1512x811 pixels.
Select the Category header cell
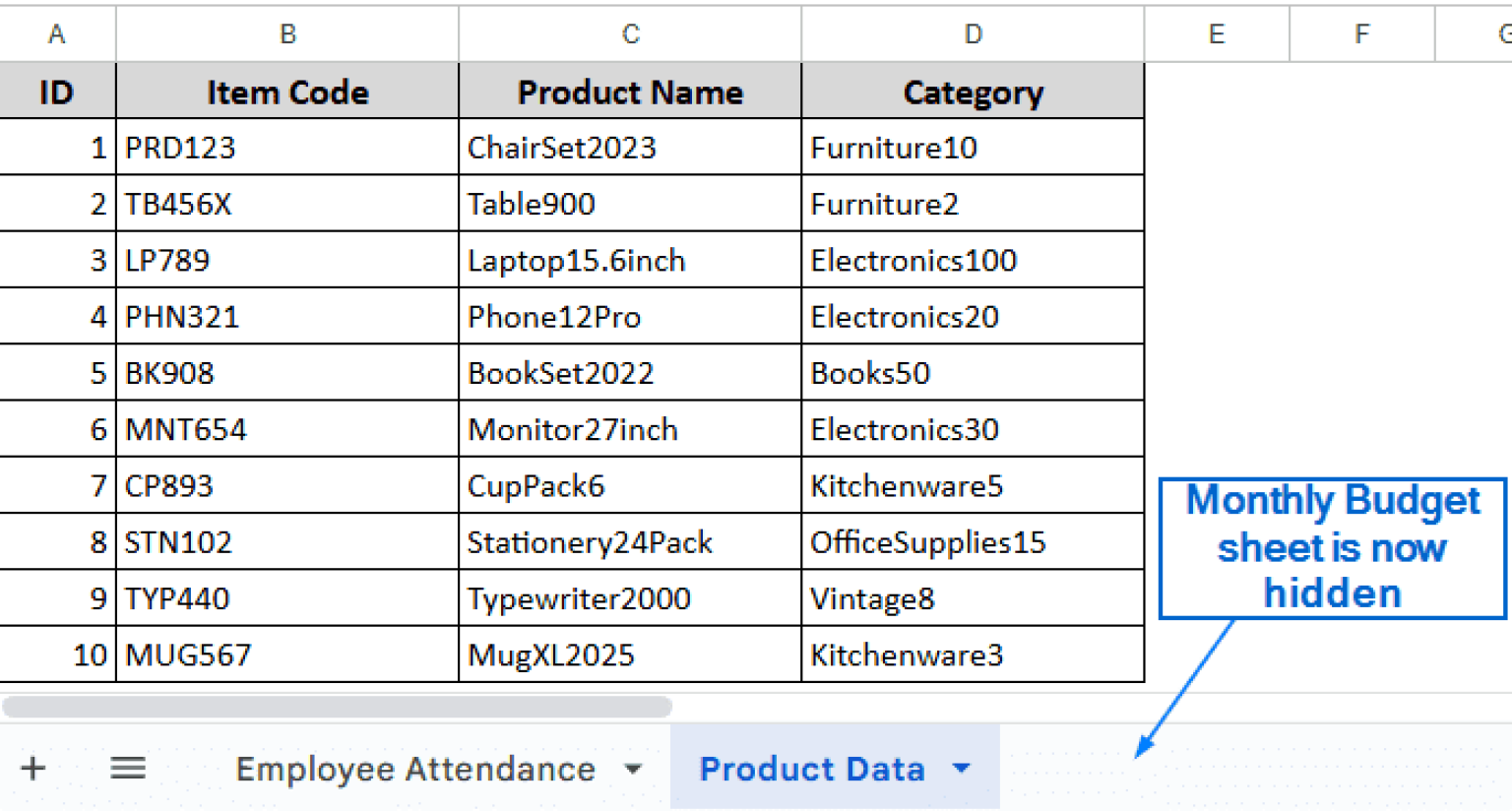(973, 92)
